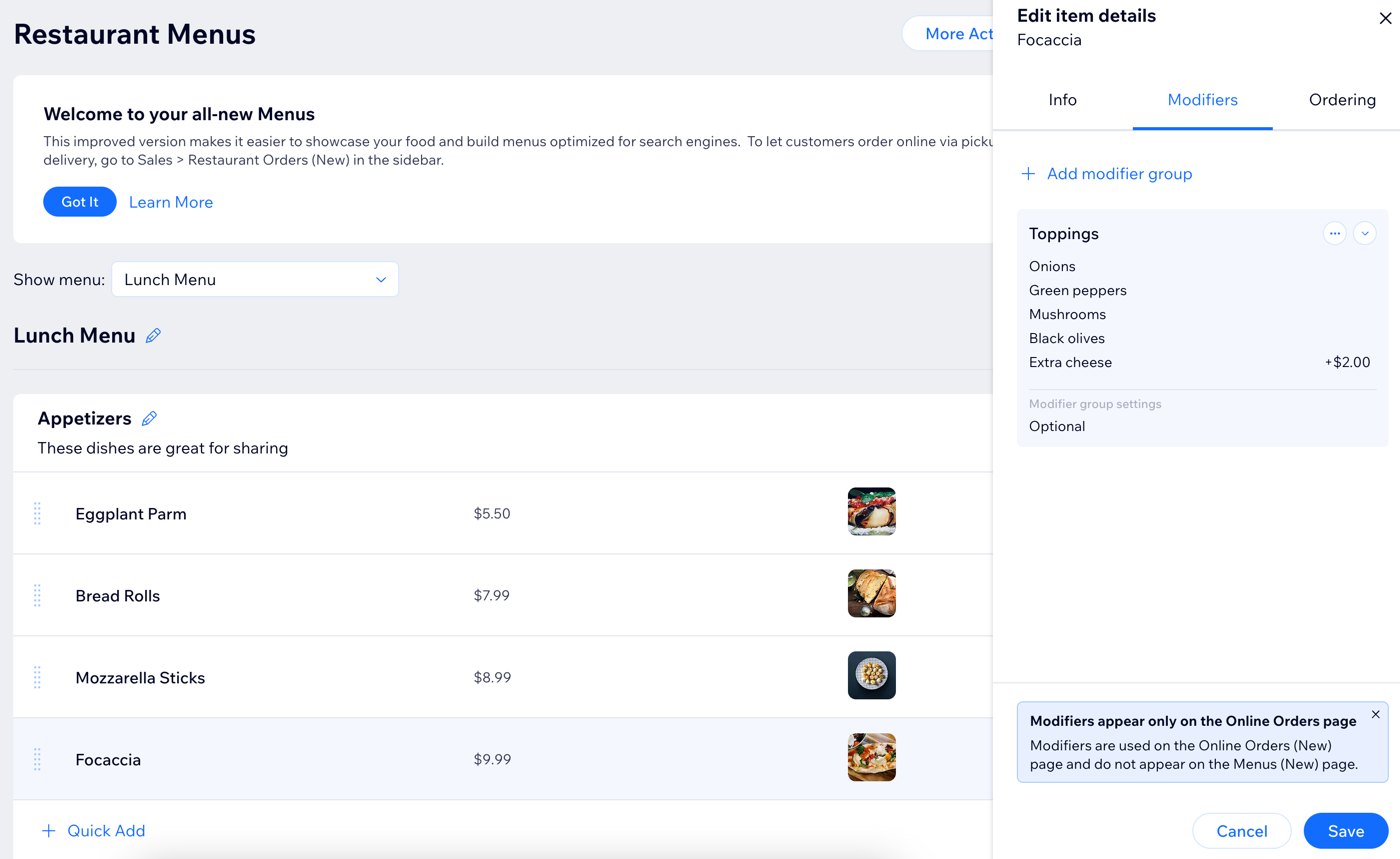Switch to the Ordering tab

pos(1342,100)
